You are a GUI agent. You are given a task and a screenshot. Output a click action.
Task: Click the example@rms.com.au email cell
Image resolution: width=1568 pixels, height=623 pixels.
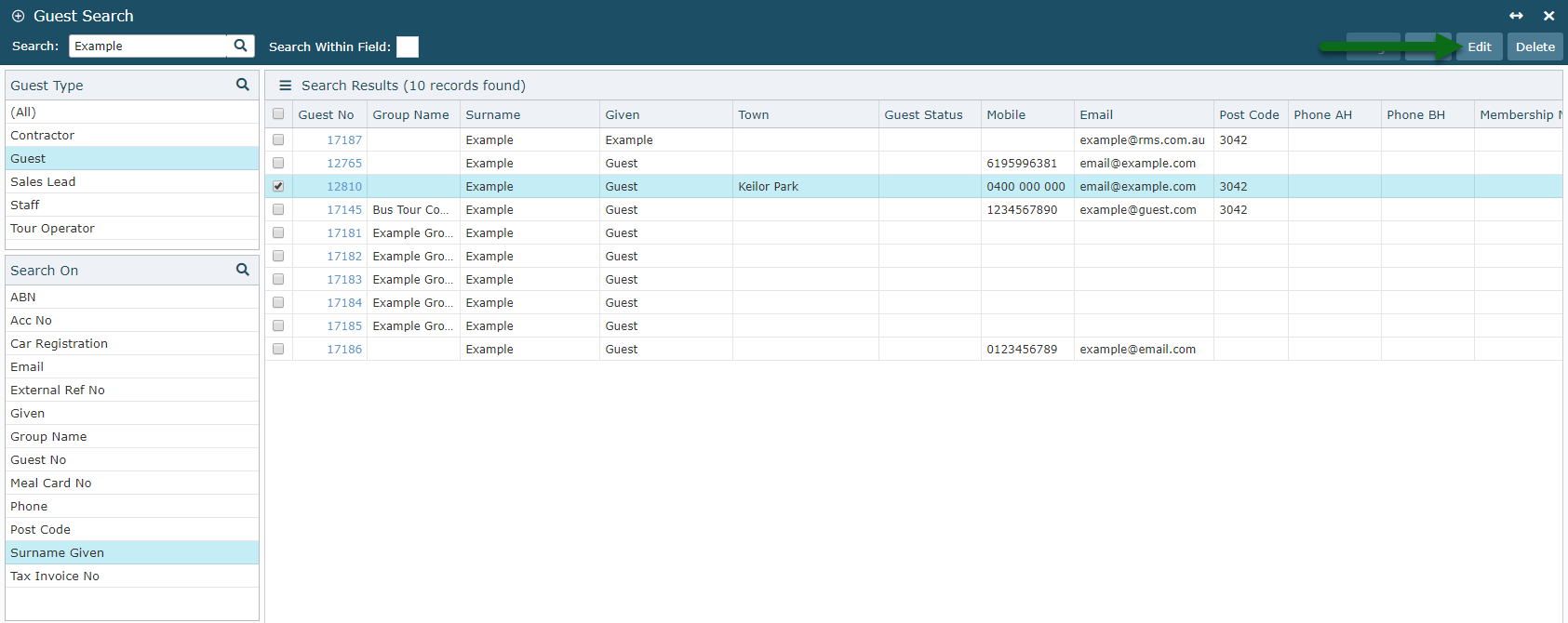coord(1144,139)
